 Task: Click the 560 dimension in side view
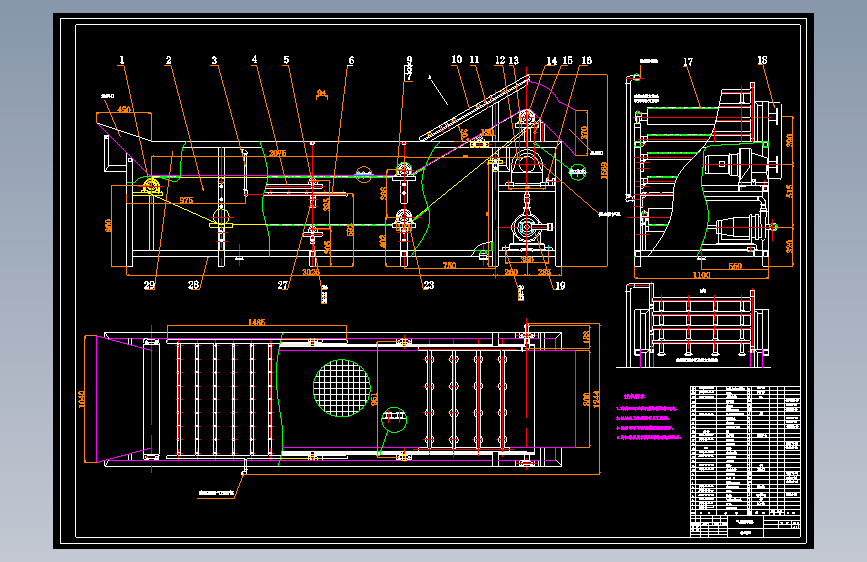click(735, 266)
